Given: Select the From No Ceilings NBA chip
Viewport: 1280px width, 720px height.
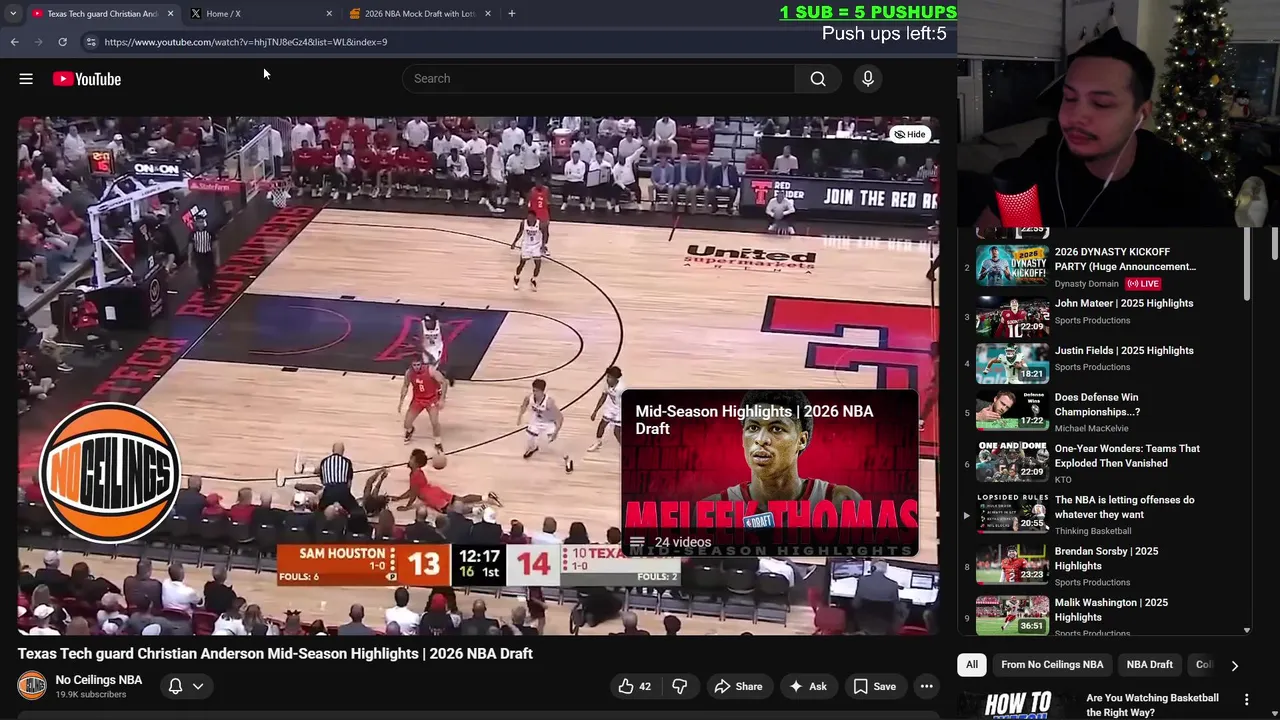Looking at the screenshot, I should pyautogui.click(x=1052, y=665).
